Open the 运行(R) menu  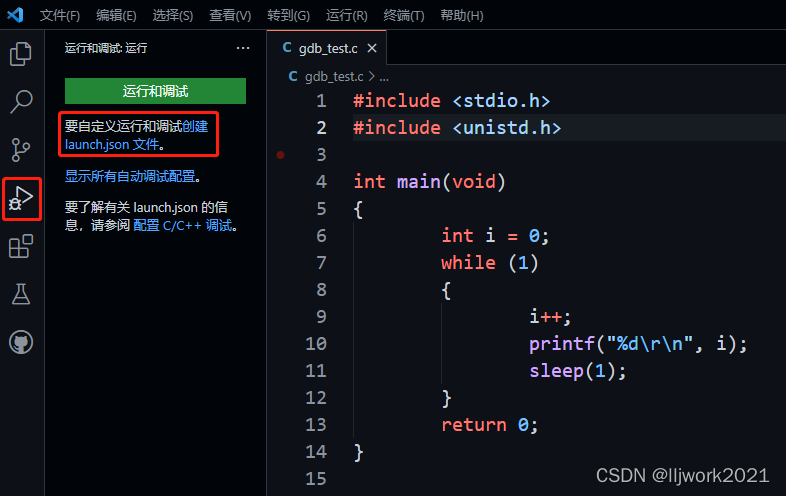pyautogui.click(x=347, y=16)
